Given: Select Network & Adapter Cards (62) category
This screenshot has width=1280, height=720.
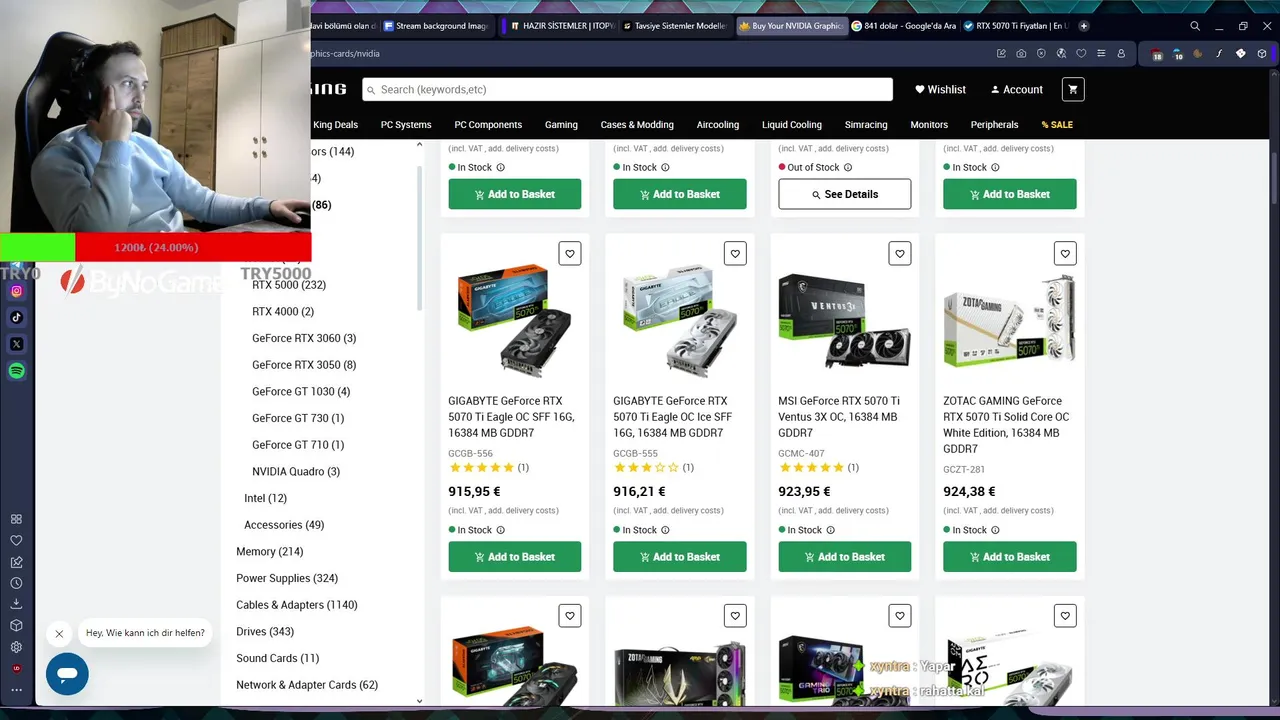Looking at the screenshot, I should [x=307, y=685].
